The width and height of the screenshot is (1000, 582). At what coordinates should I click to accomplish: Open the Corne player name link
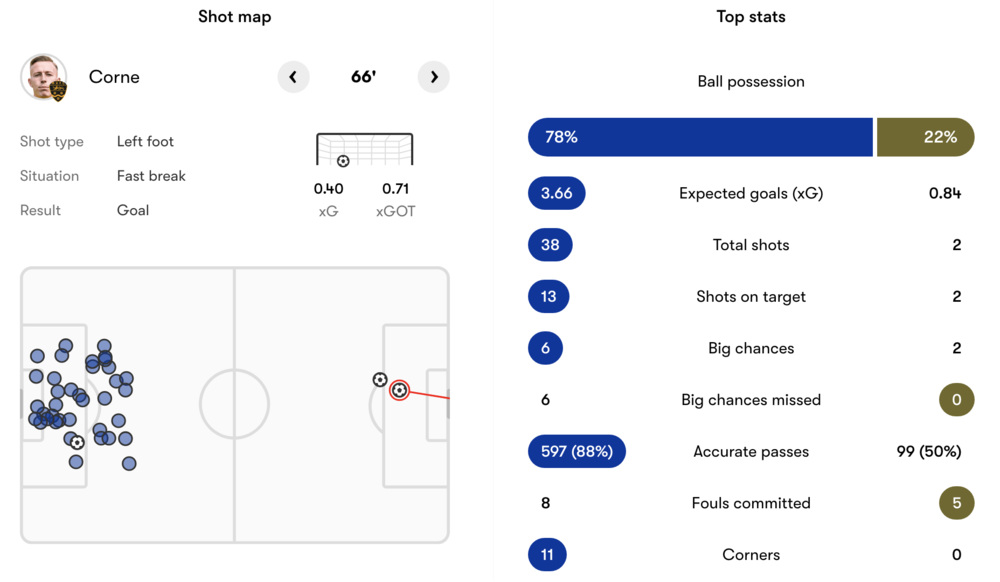(114, 77)
